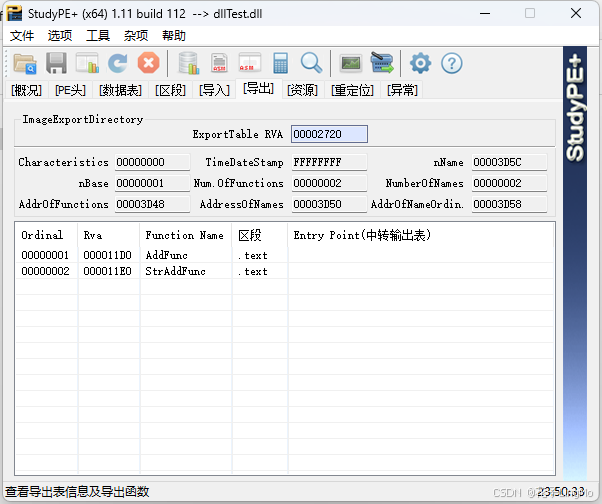Click the StudyPE+ vertical side banner
The height and width of the screenshot is (504, 602).
pyautogui.click(x=575, y=263)
